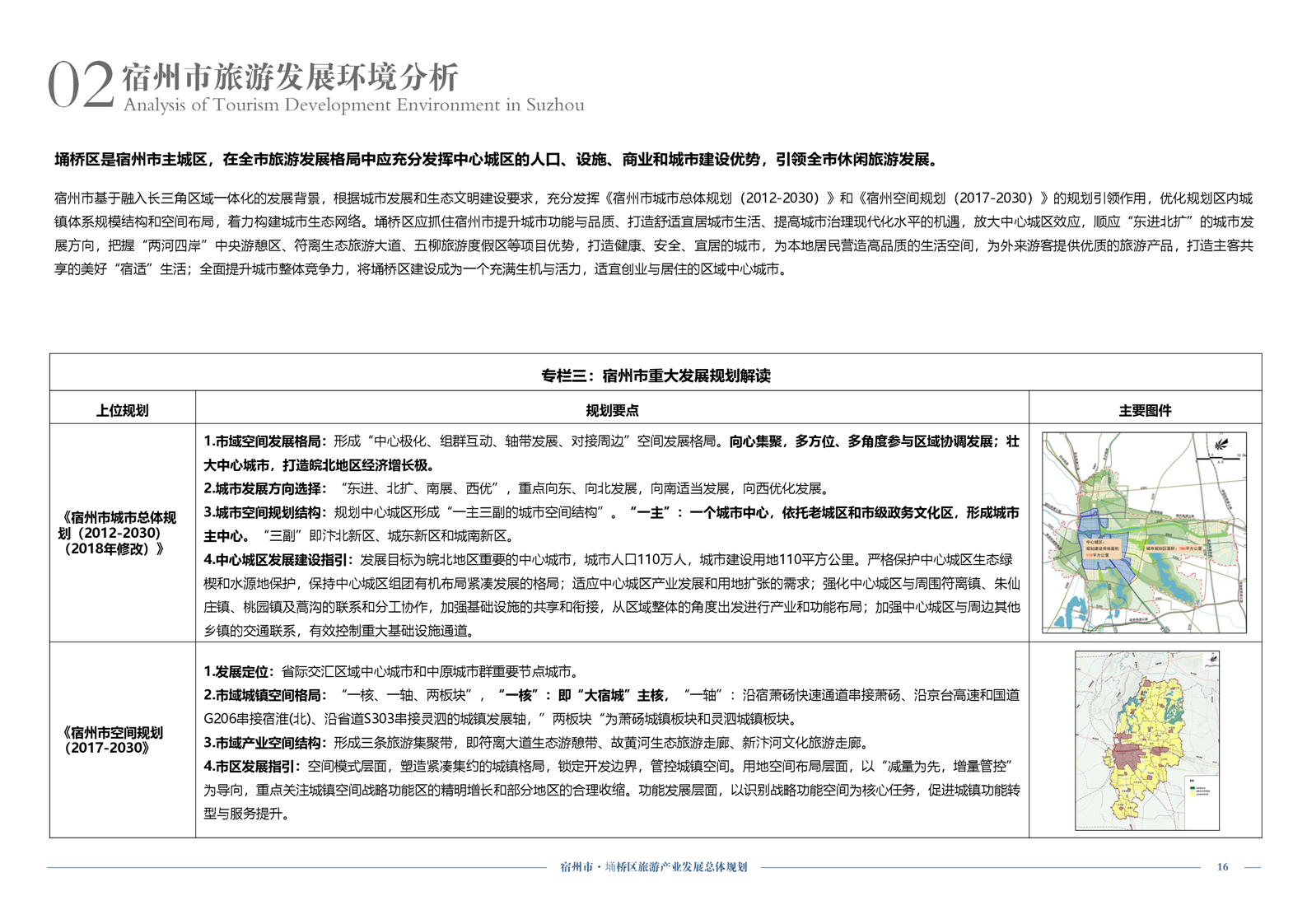
Task: Click the bold text 1.市域空间发展格局
Action: pyautogui.click(x=264, y=441)
